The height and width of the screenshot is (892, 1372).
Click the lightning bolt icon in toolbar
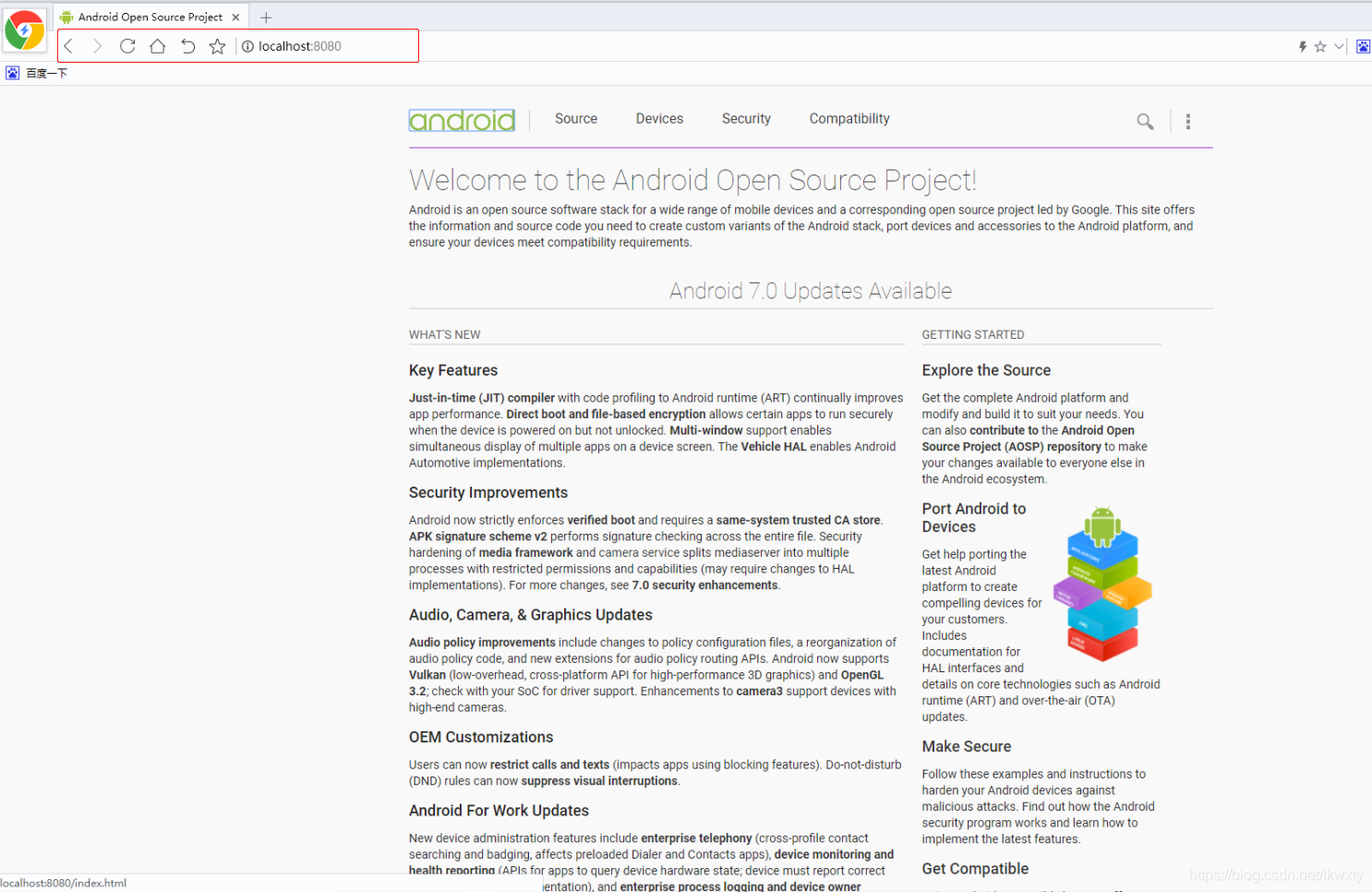coord(1303,46)
